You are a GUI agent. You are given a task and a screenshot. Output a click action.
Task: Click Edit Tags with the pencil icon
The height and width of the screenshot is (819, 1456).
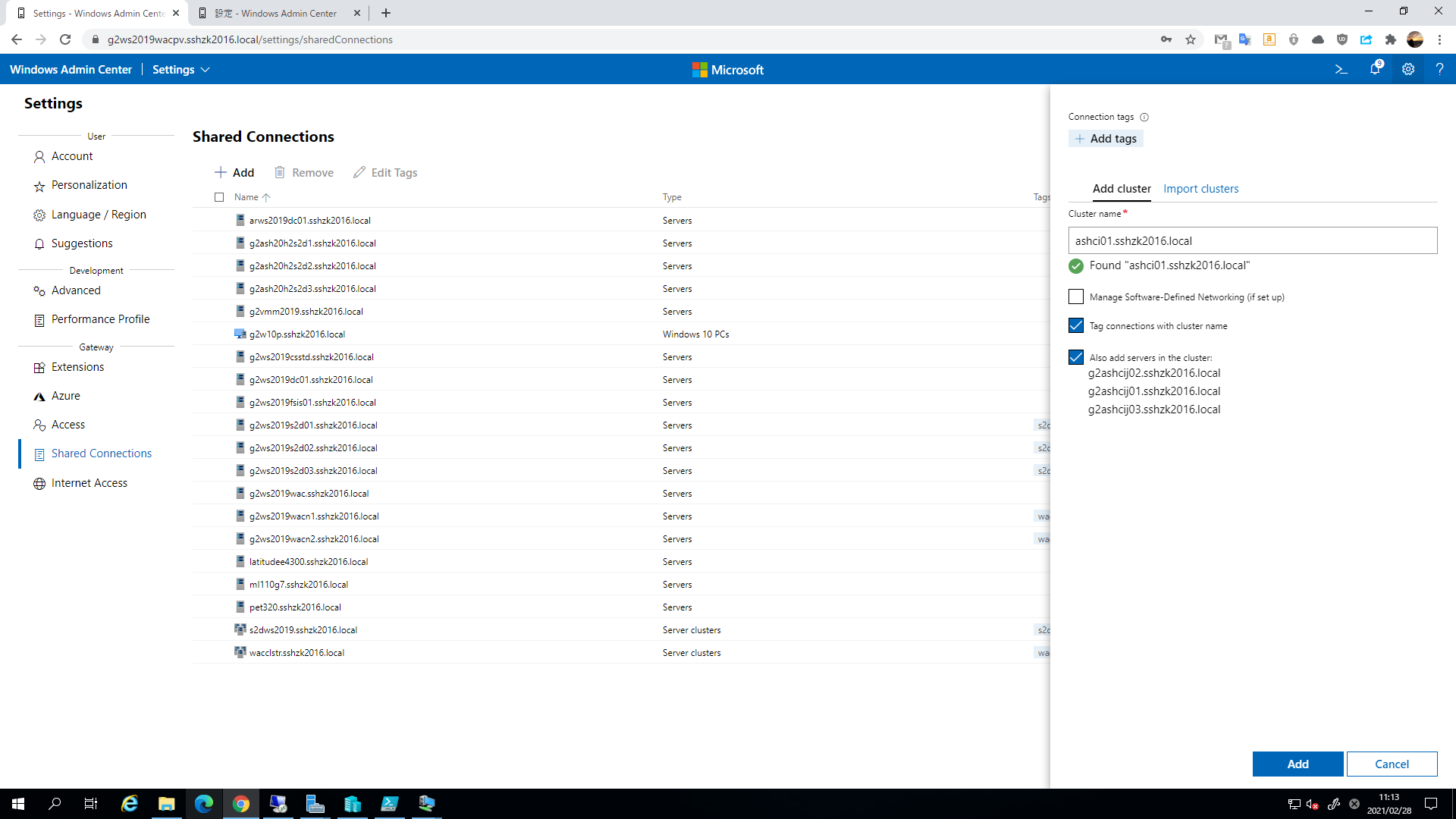[385, 172]
